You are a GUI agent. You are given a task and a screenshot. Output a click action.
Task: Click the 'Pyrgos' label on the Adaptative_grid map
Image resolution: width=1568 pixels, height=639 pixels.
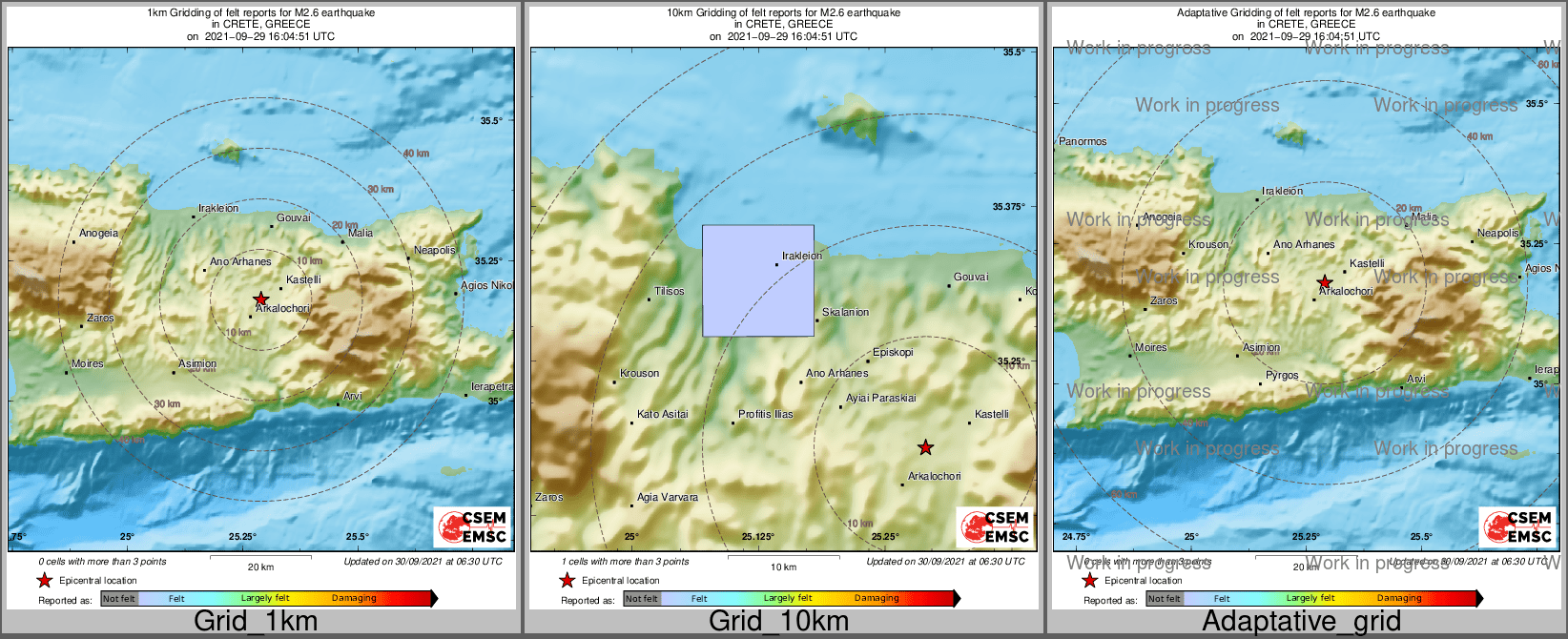click(1283, 375)
